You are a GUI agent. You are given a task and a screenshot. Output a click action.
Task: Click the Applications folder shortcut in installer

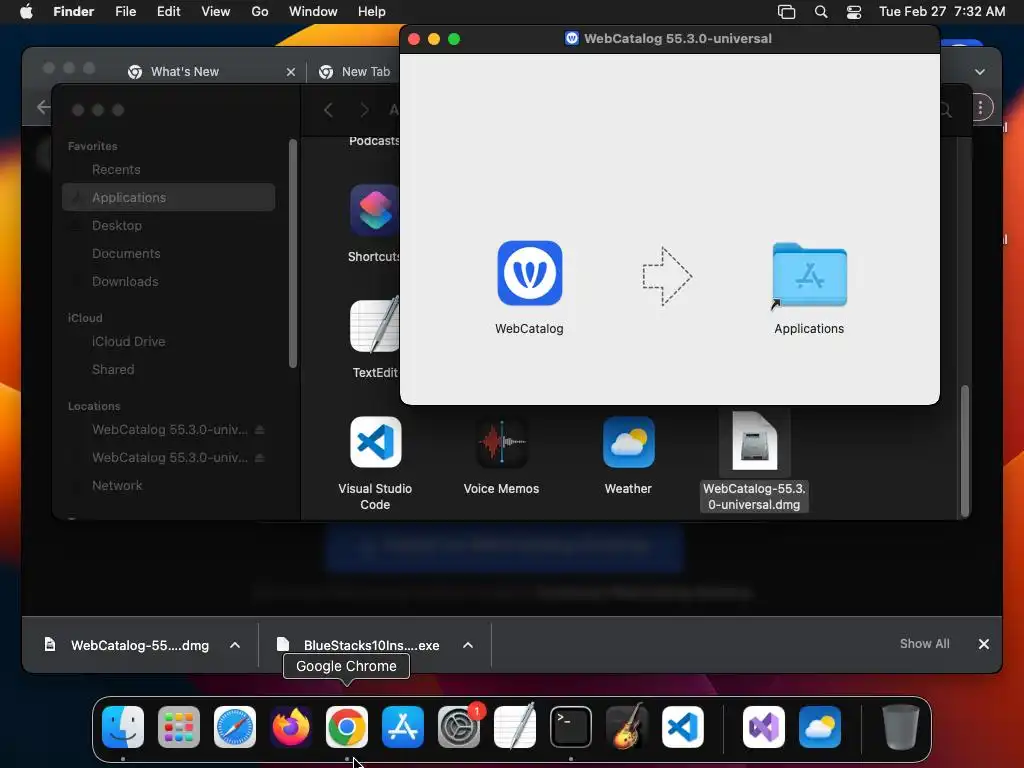click(x=809, y=275)
